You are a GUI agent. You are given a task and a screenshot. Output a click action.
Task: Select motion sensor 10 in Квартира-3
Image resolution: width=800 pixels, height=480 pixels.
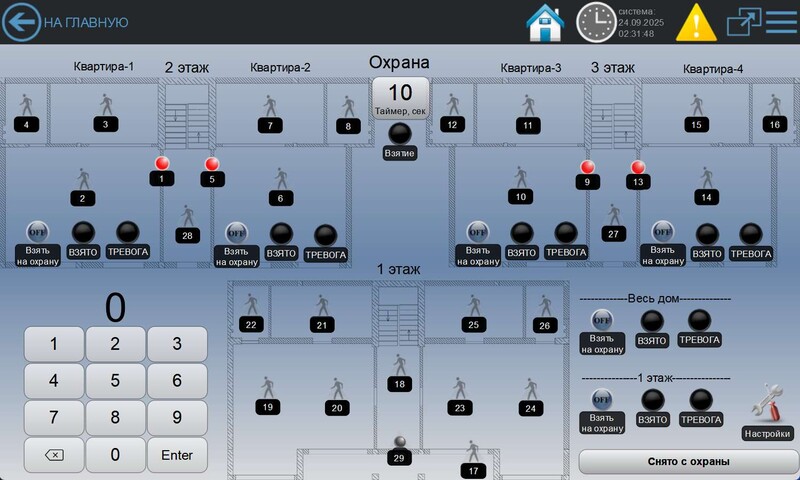520,180
